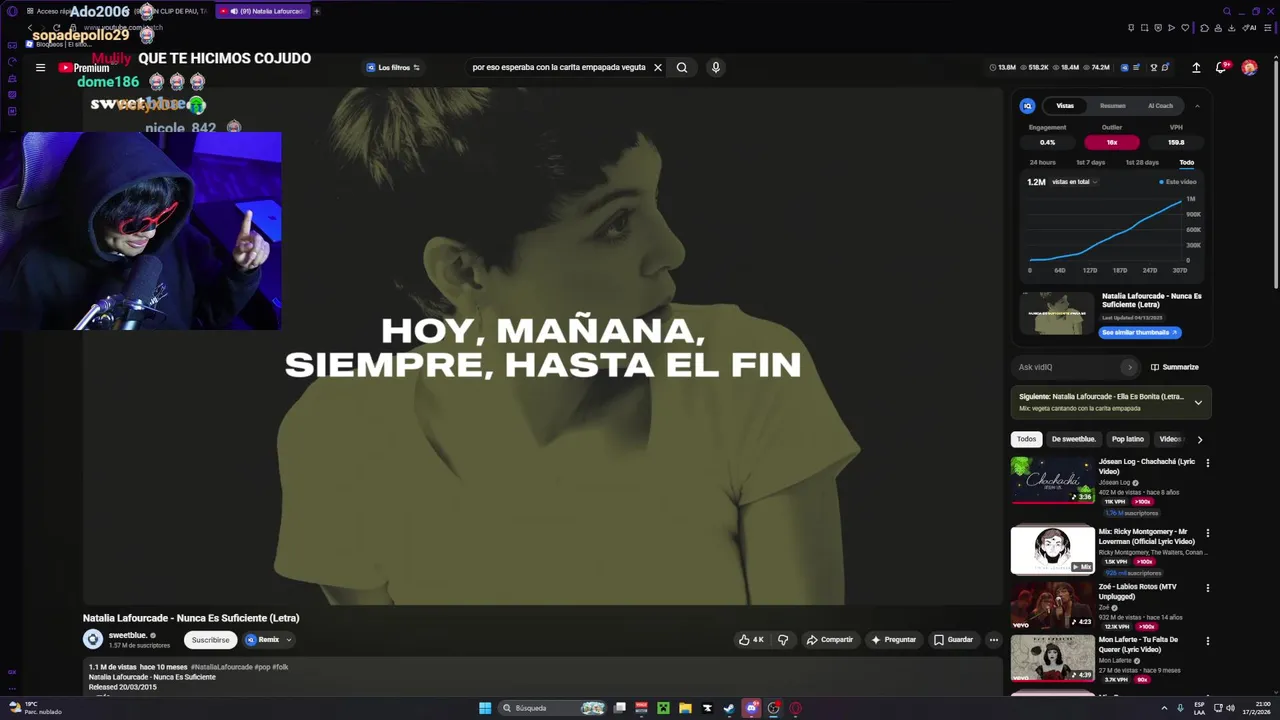
Task: Select the Pop latino chip
Action: coord(1128,439)
